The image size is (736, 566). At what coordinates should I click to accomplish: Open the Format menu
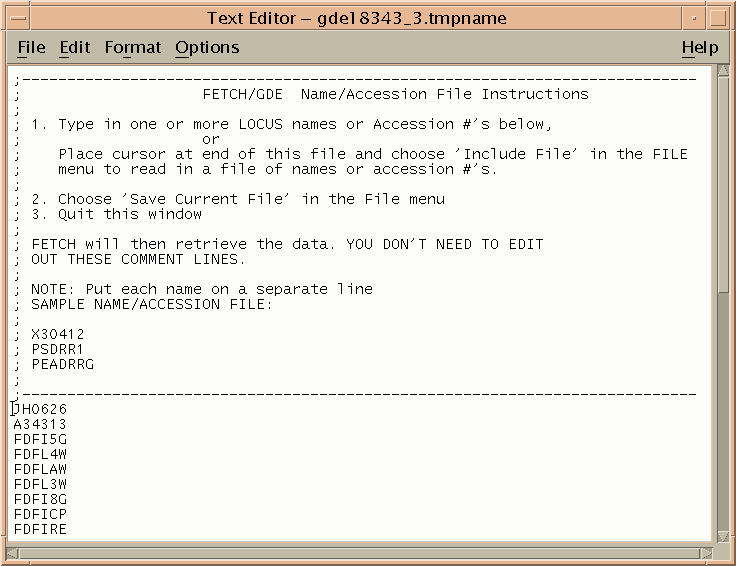point(132,47)
